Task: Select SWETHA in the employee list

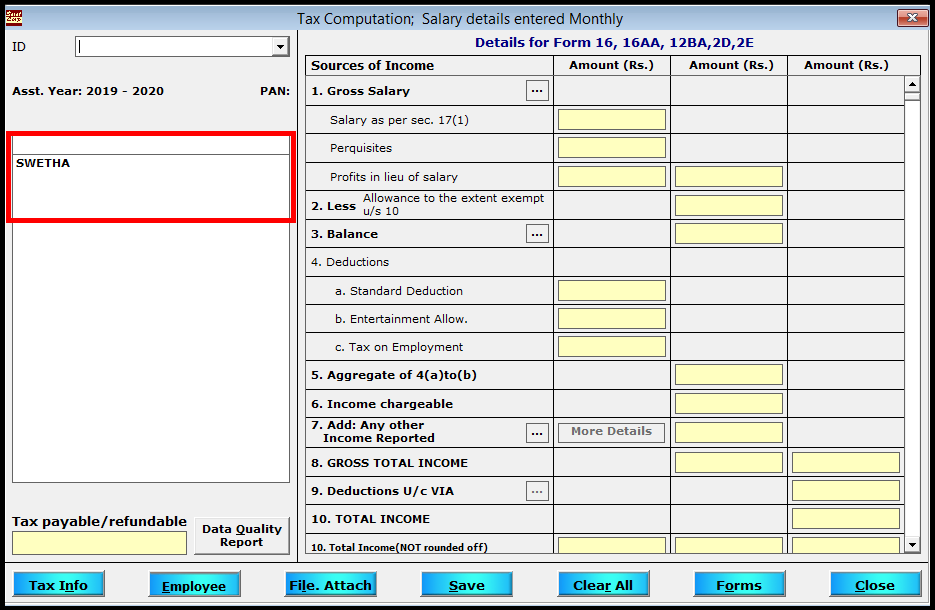Action: point(43,163)
